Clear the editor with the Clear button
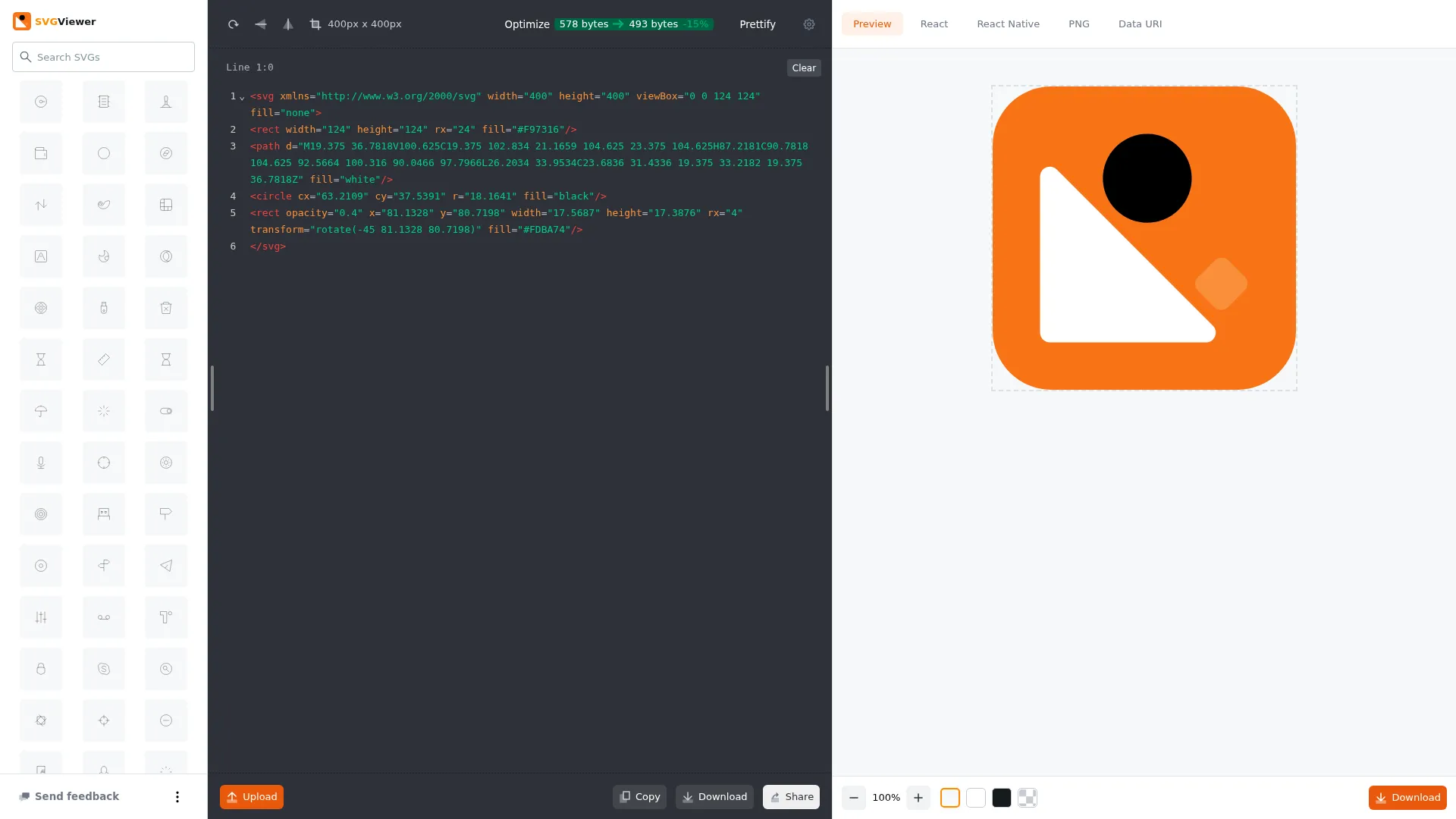 [804, 68]
